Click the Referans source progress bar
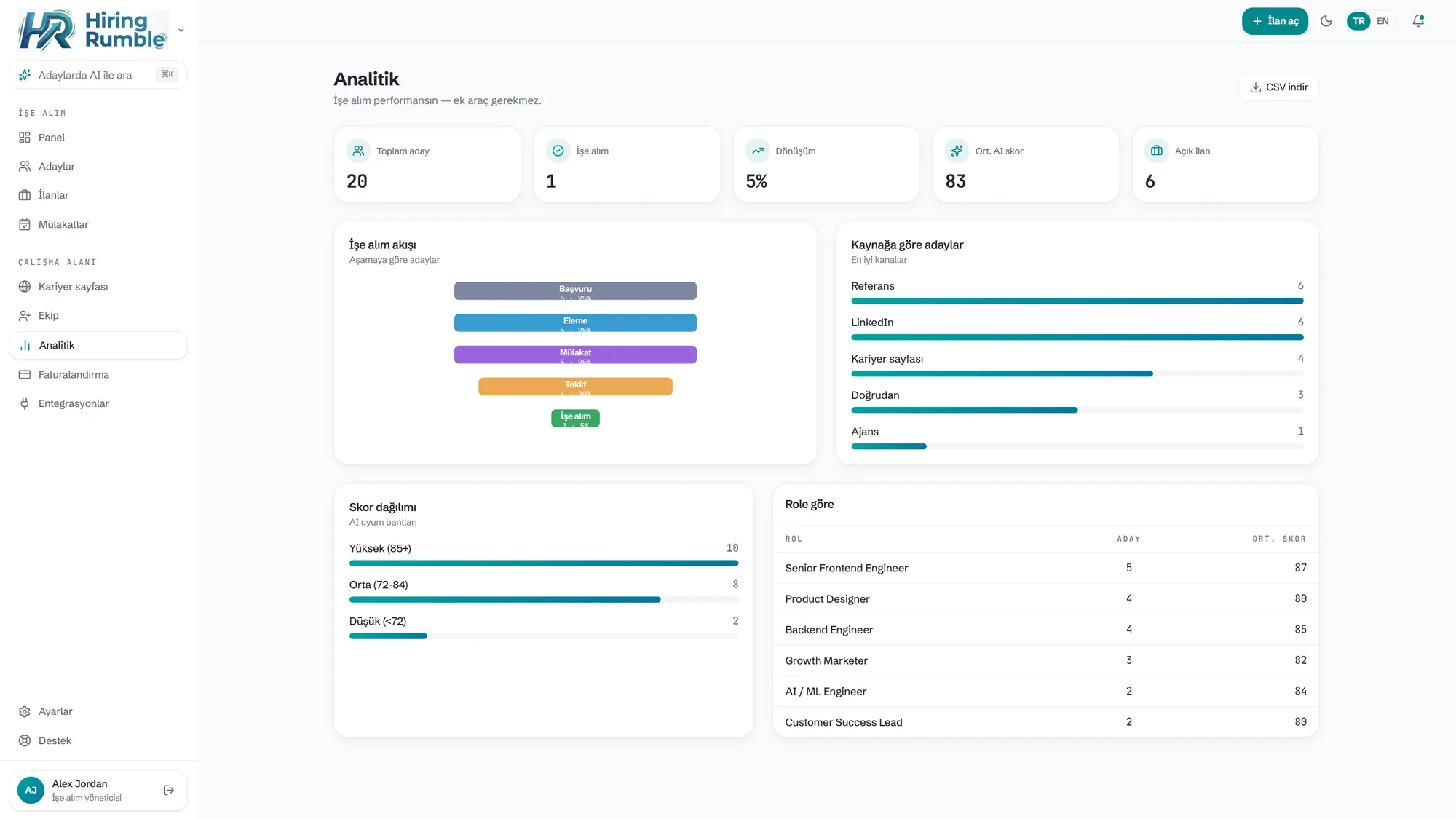 click(1077, 301)
